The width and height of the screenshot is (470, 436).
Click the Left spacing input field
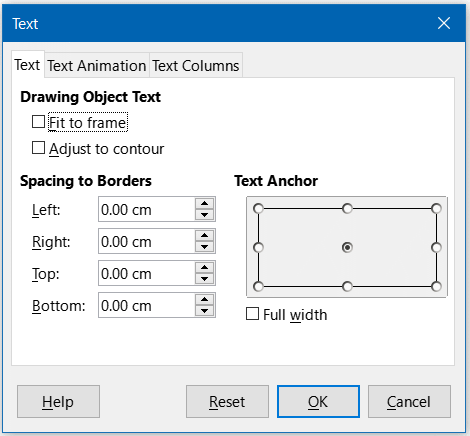click(x=146, y=209)
